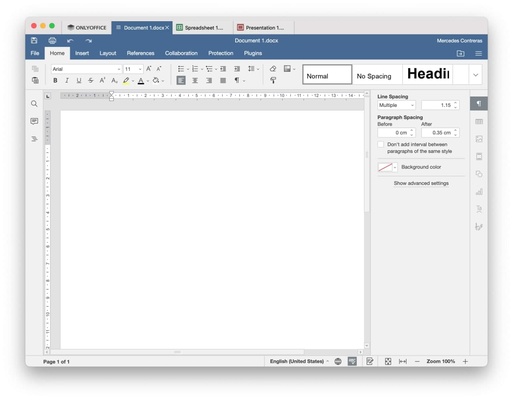The width and height of the screenshot is (513, 400).
Task: Switch to the Layout tab
Action: pyautogui.click(x=108, y=53)
